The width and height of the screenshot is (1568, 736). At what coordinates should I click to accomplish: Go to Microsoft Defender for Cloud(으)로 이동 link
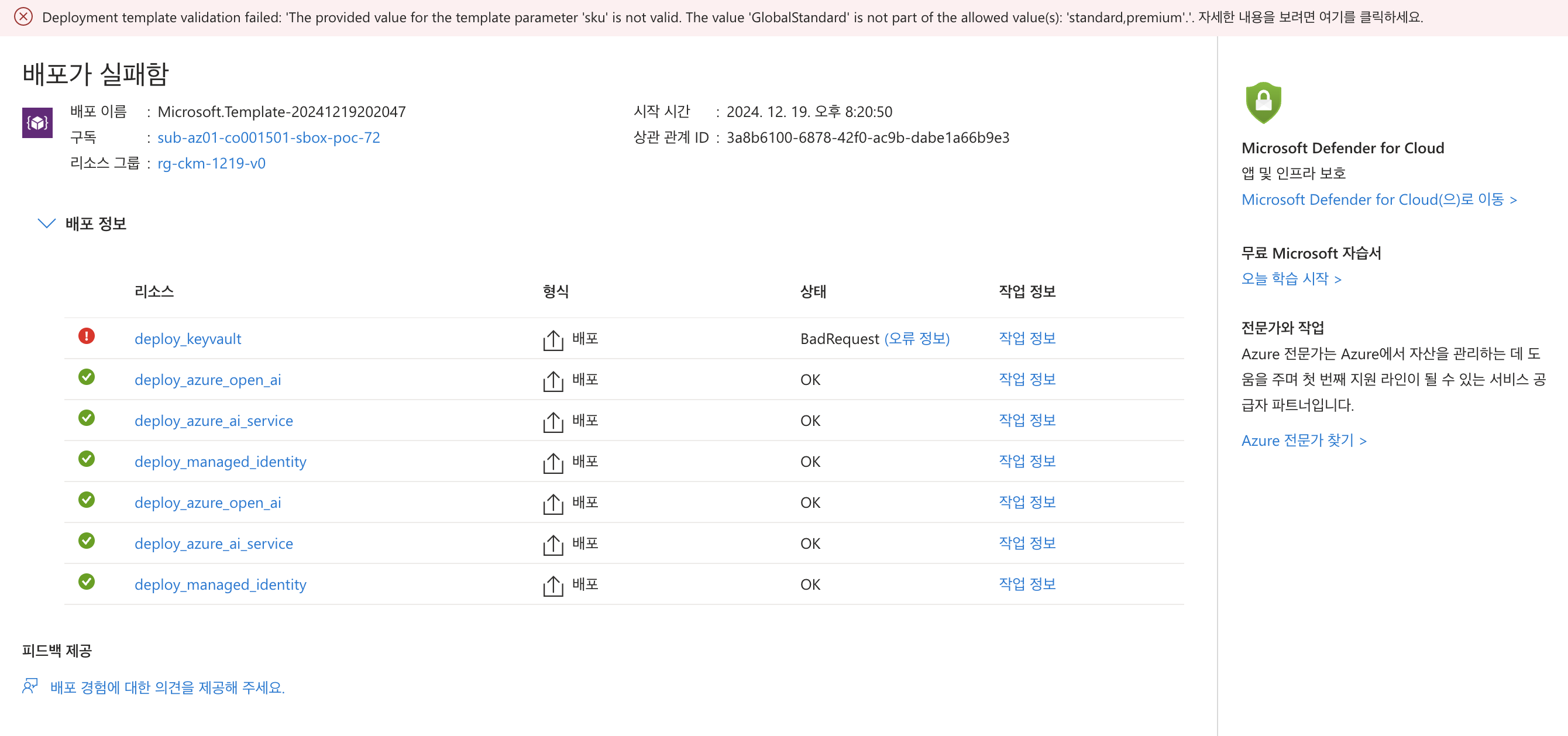coord(1378,199)
